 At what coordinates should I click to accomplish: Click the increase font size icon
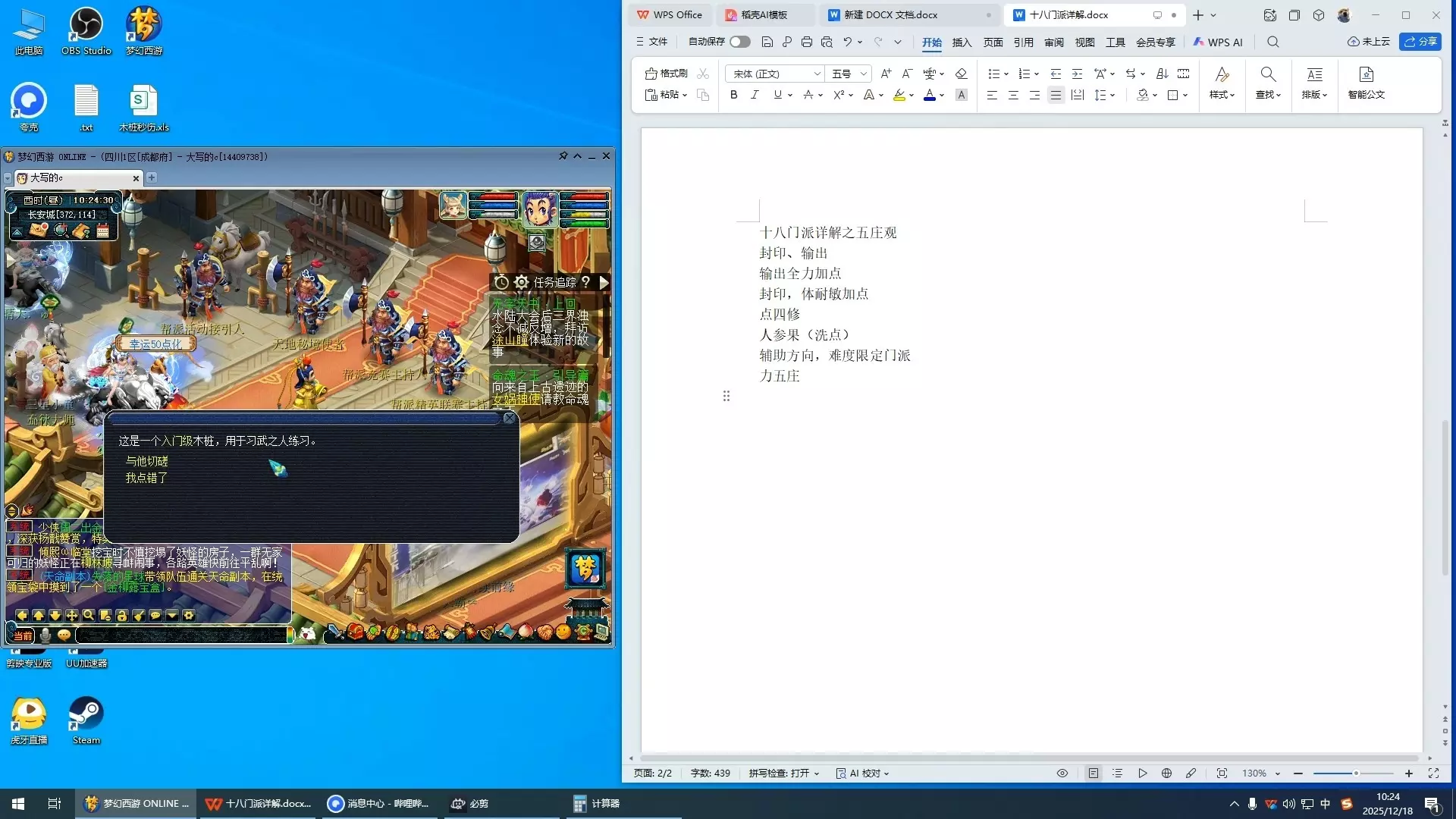886,74
